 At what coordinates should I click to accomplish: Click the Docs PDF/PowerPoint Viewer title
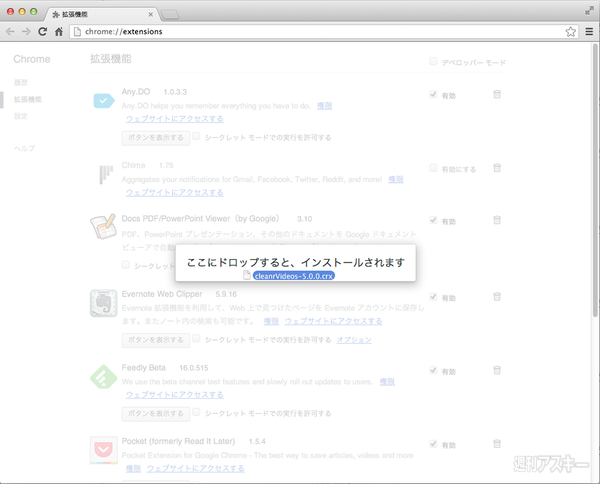coord(201,219)
